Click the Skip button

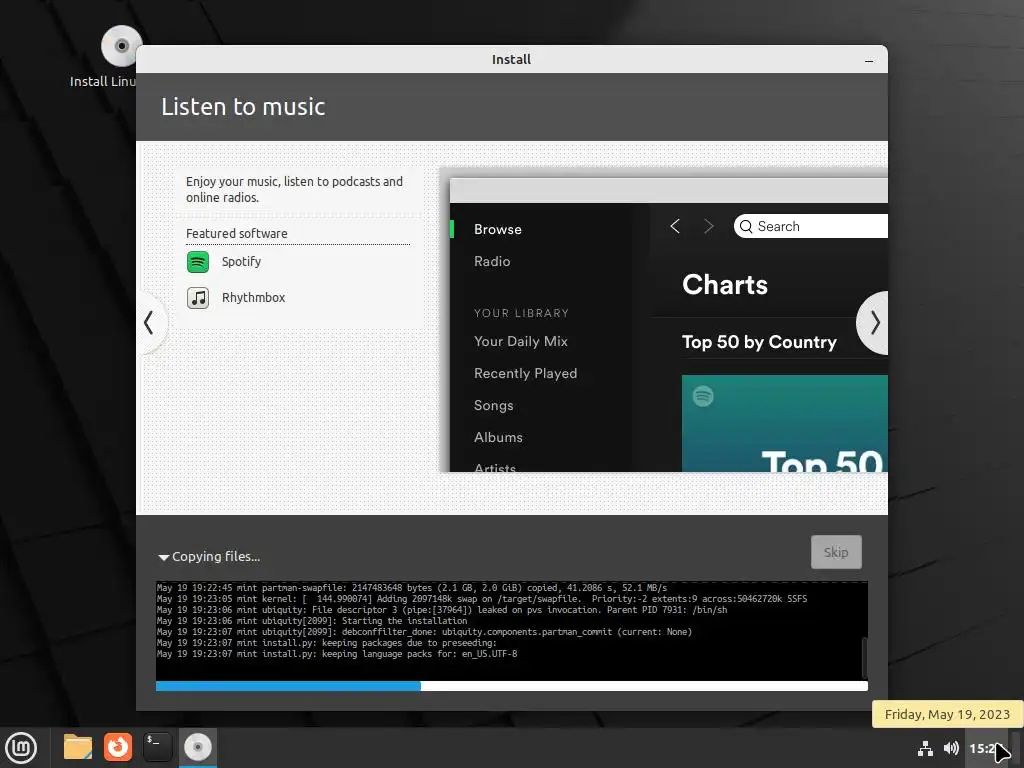click(836, 552)
